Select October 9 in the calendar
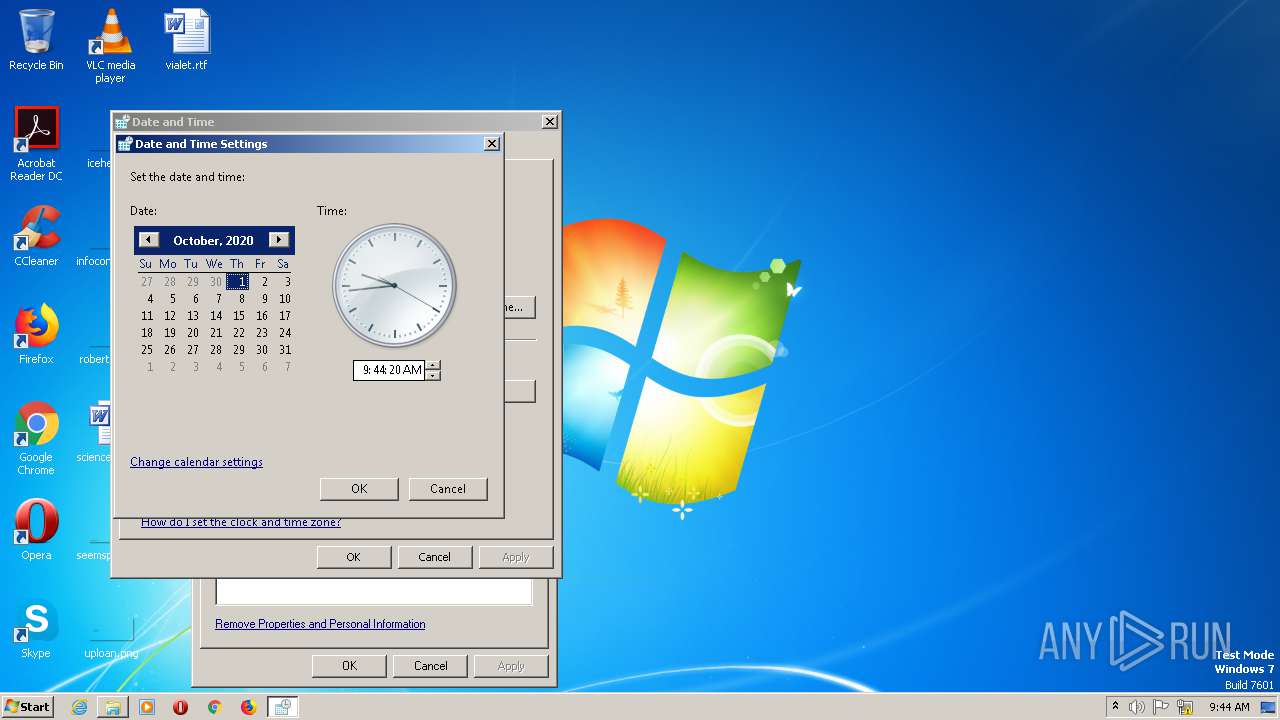Screen dimensions: 1280x720 (x=262, y=299)
